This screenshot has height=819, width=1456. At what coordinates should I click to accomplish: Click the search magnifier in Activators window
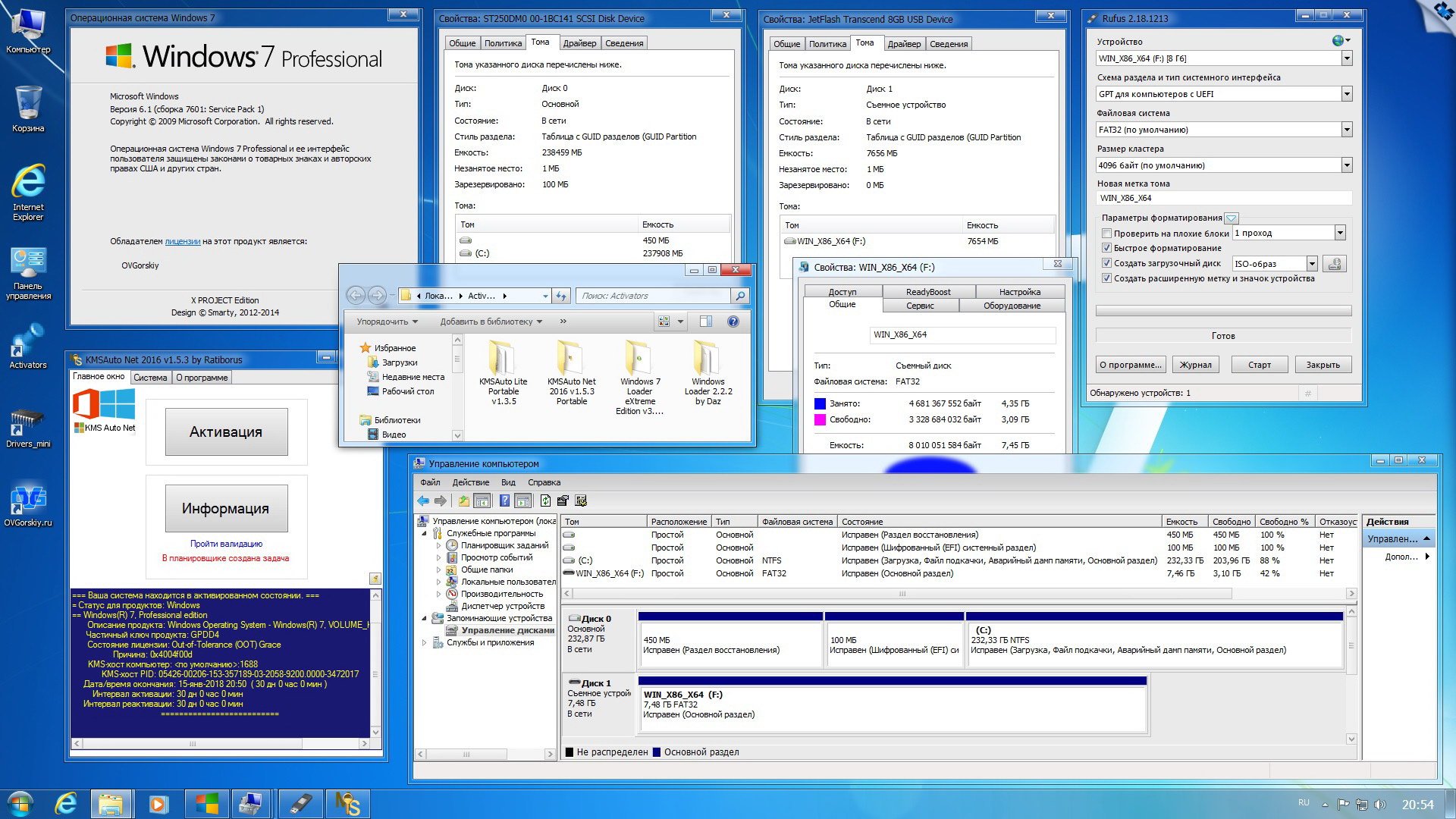[x=740, y=296]
